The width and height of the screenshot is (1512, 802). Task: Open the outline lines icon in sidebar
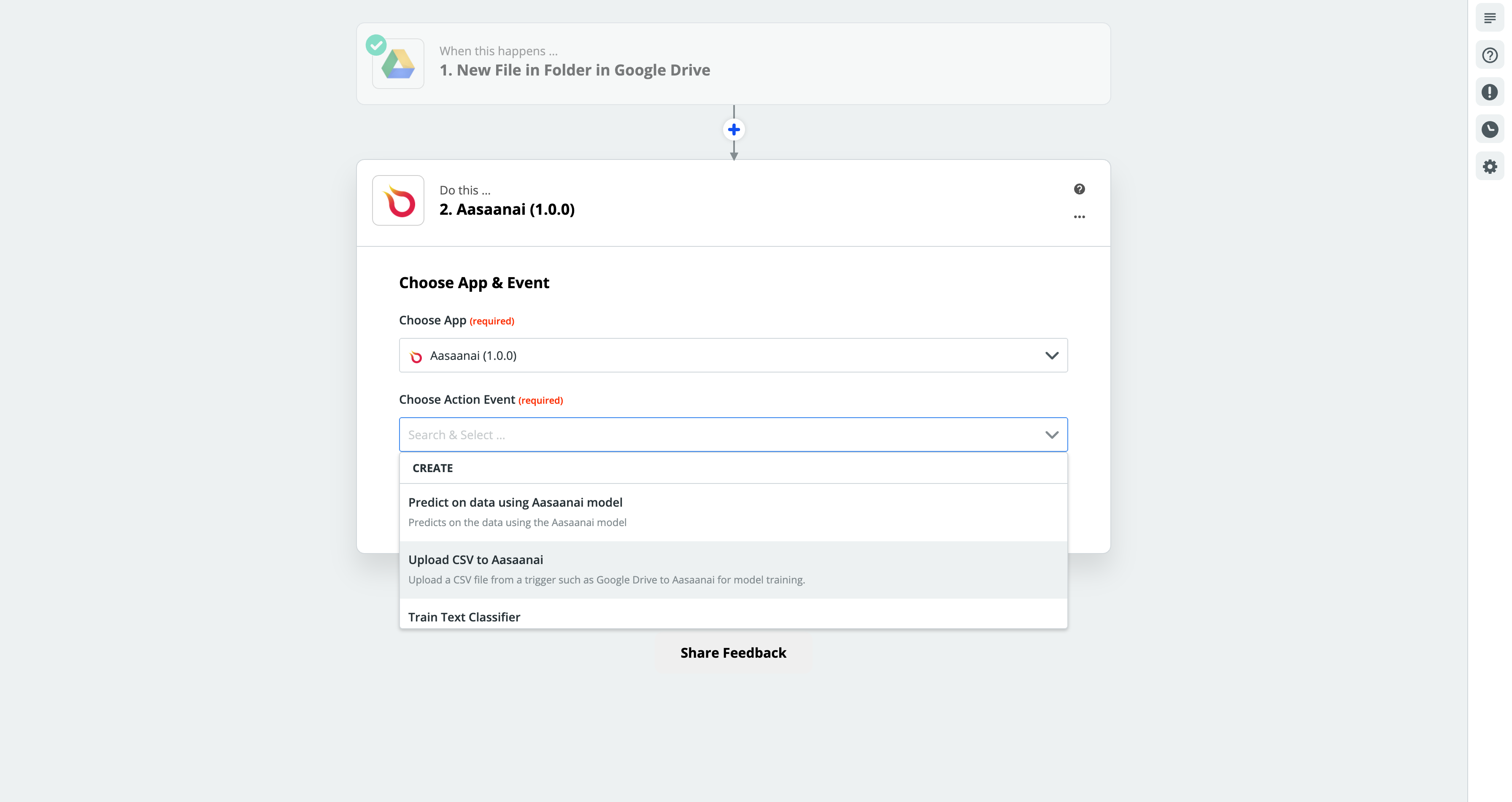1490,18
